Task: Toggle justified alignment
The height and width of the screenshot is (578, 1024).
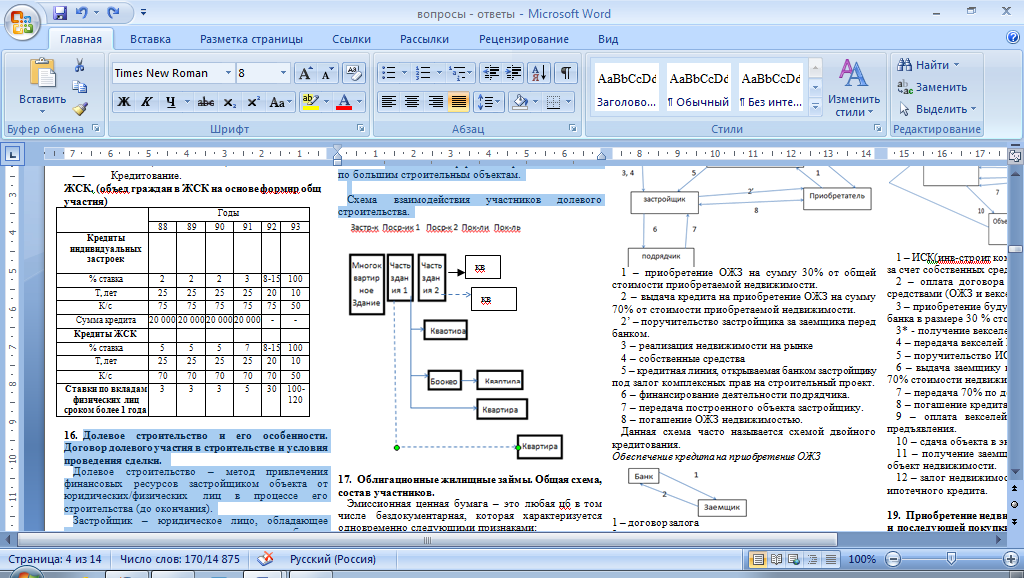Action: (x=459, y=102)
